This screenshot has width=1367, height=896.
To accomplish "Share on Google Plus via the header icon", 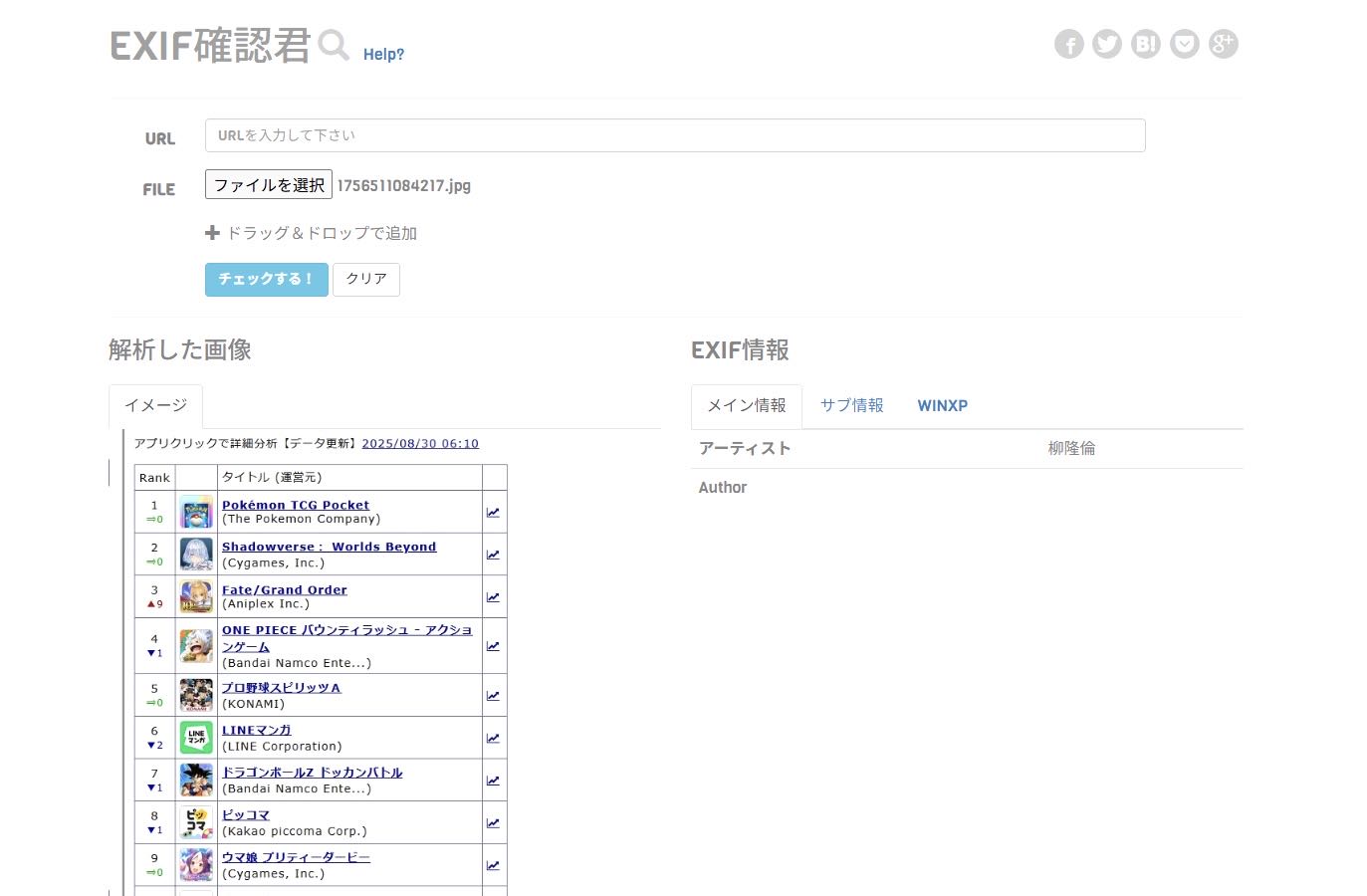I will [1224, 44].
